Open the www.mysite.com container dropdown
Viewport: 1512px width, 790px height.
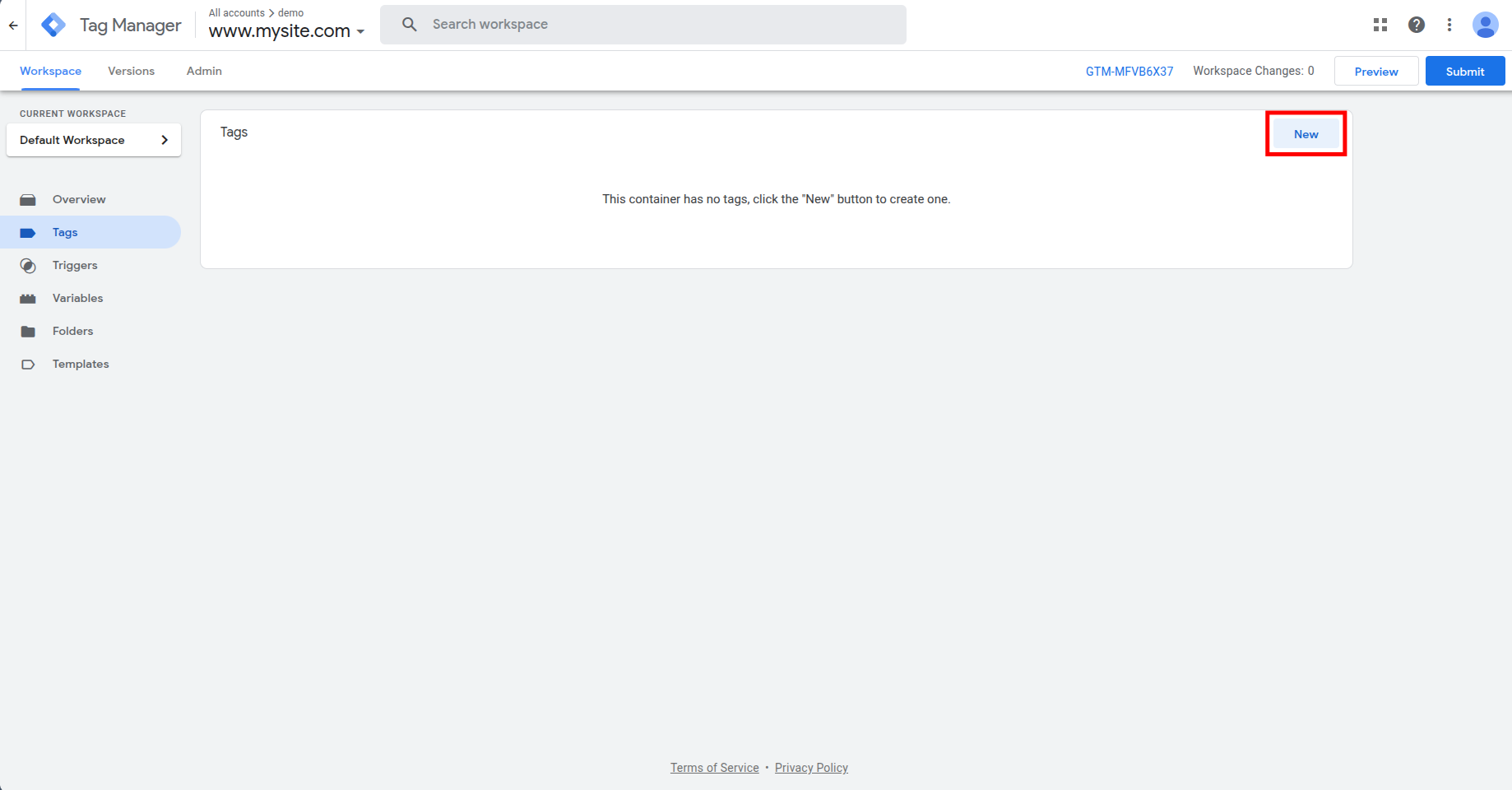[x=286, y=31]
